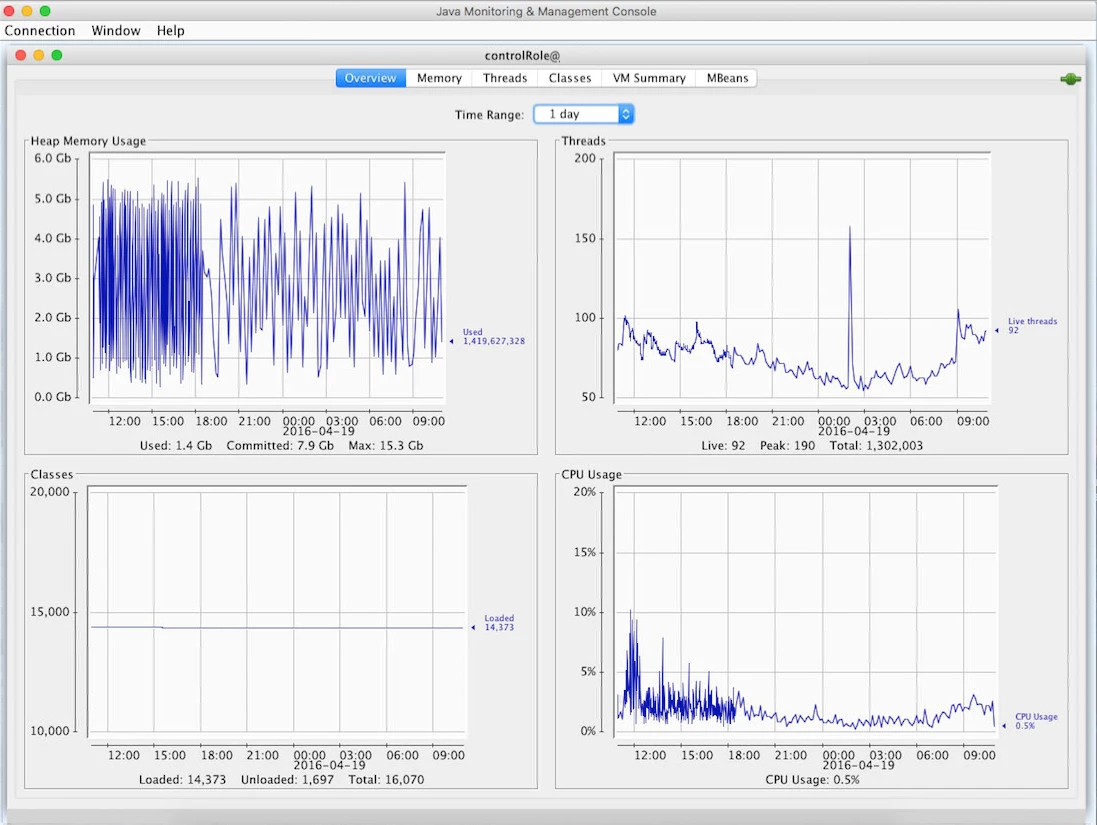Open the Connection menu
This screenshot has height=825, width=1097.
click(40, 31)
